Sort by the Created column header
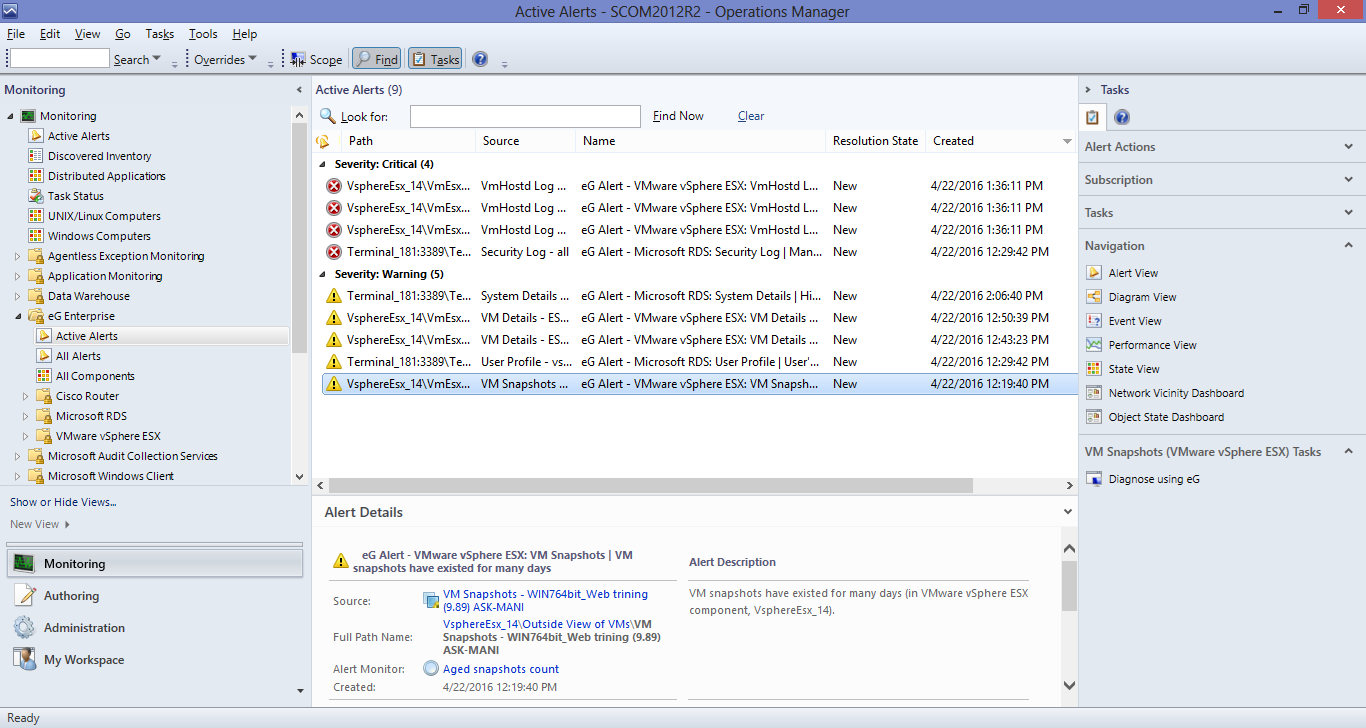The width and height of the screenshot is (1366, 728). (1000, 141)
